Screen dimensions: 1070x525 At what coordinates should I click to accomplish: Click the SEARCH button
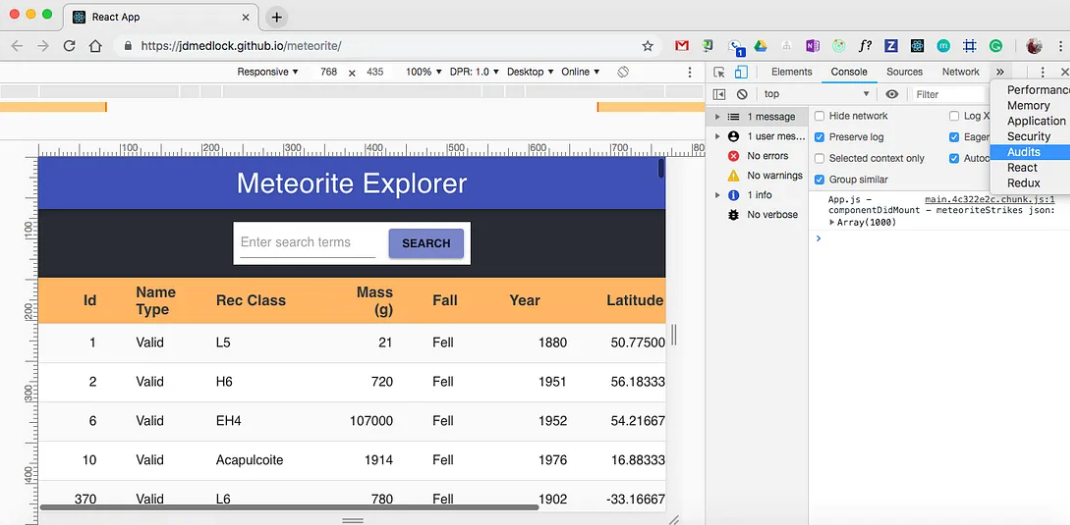[x=426, y=244]
